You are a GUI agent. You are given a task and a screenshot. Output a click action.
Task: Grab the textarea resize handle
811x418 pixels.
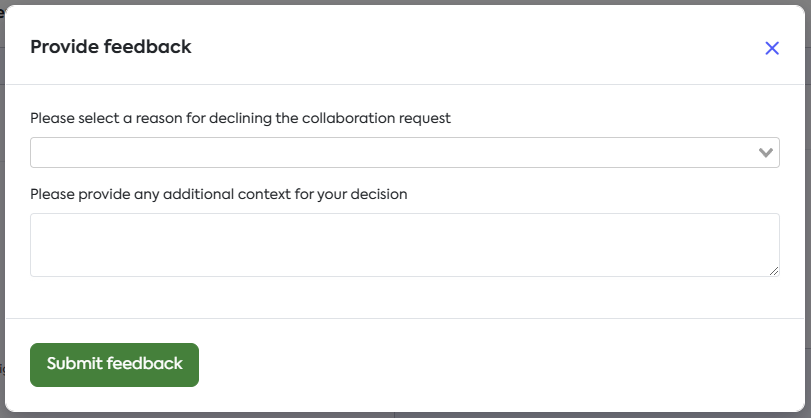pyautogui.click(x=773, y=270)
